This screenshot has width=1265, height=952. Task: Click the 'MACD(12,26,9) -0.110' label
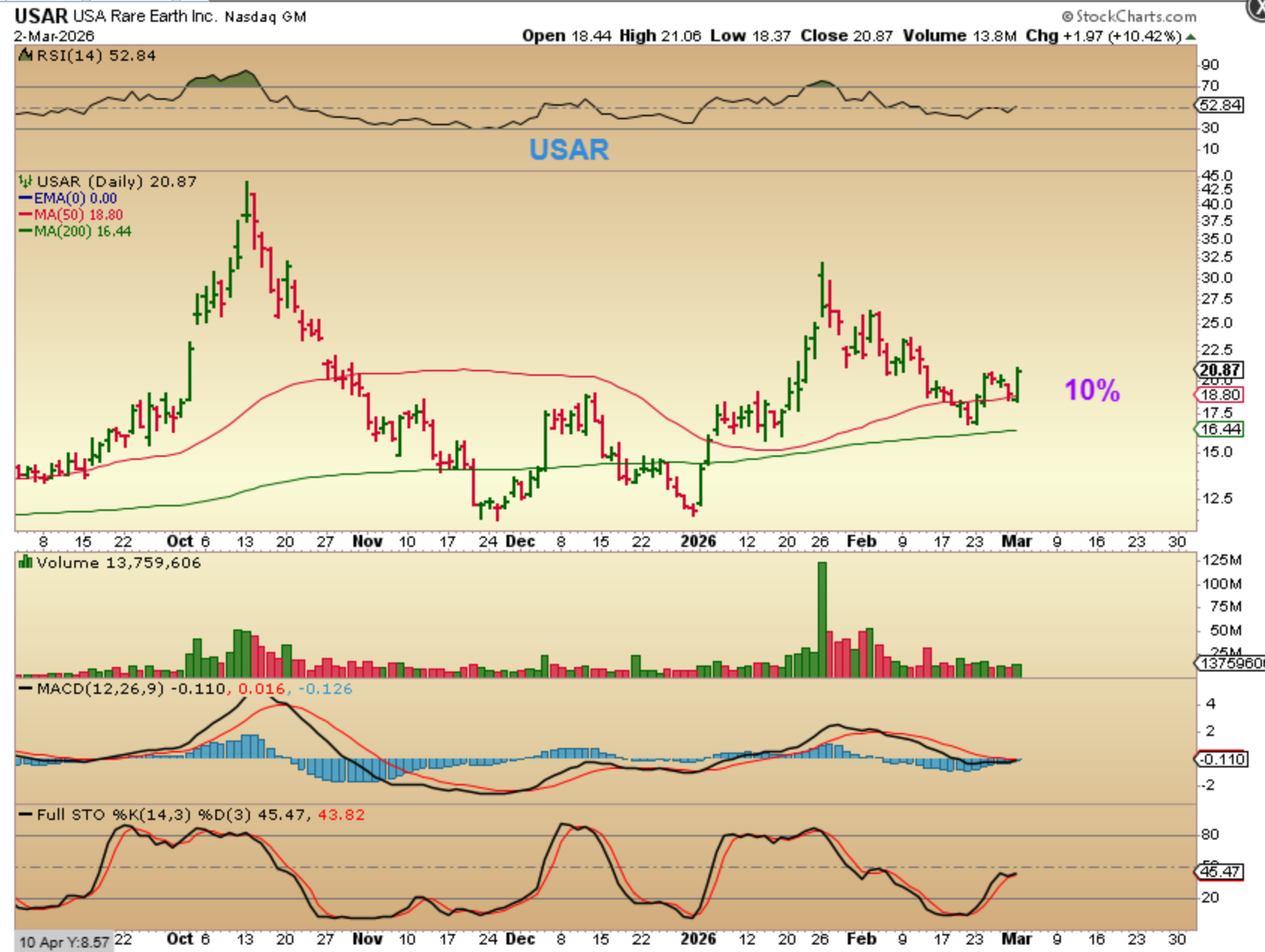(131, 689)
